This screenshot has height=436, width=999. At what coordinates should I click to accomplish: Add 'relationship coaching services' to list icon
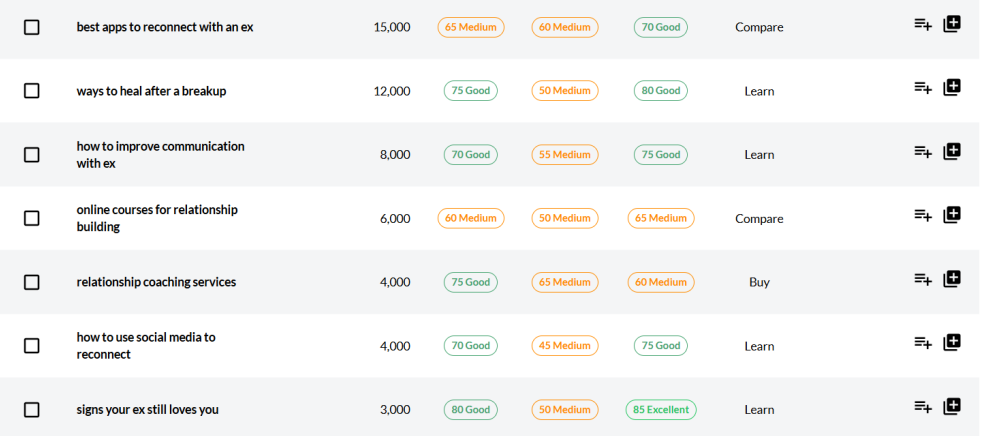pos(922,279)
